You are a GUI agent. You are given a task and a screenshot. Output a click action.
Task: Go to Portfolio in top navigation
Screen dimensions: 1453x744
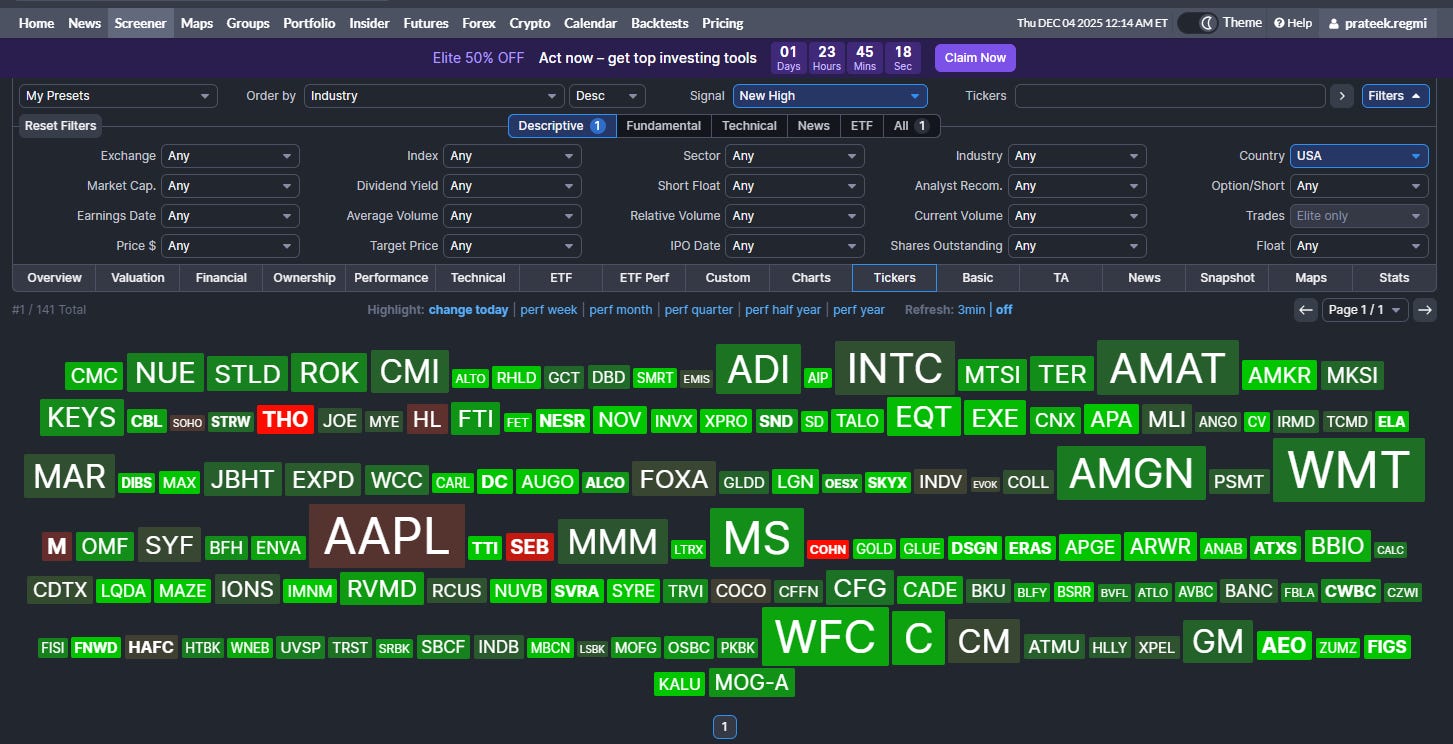click(309, 23)
